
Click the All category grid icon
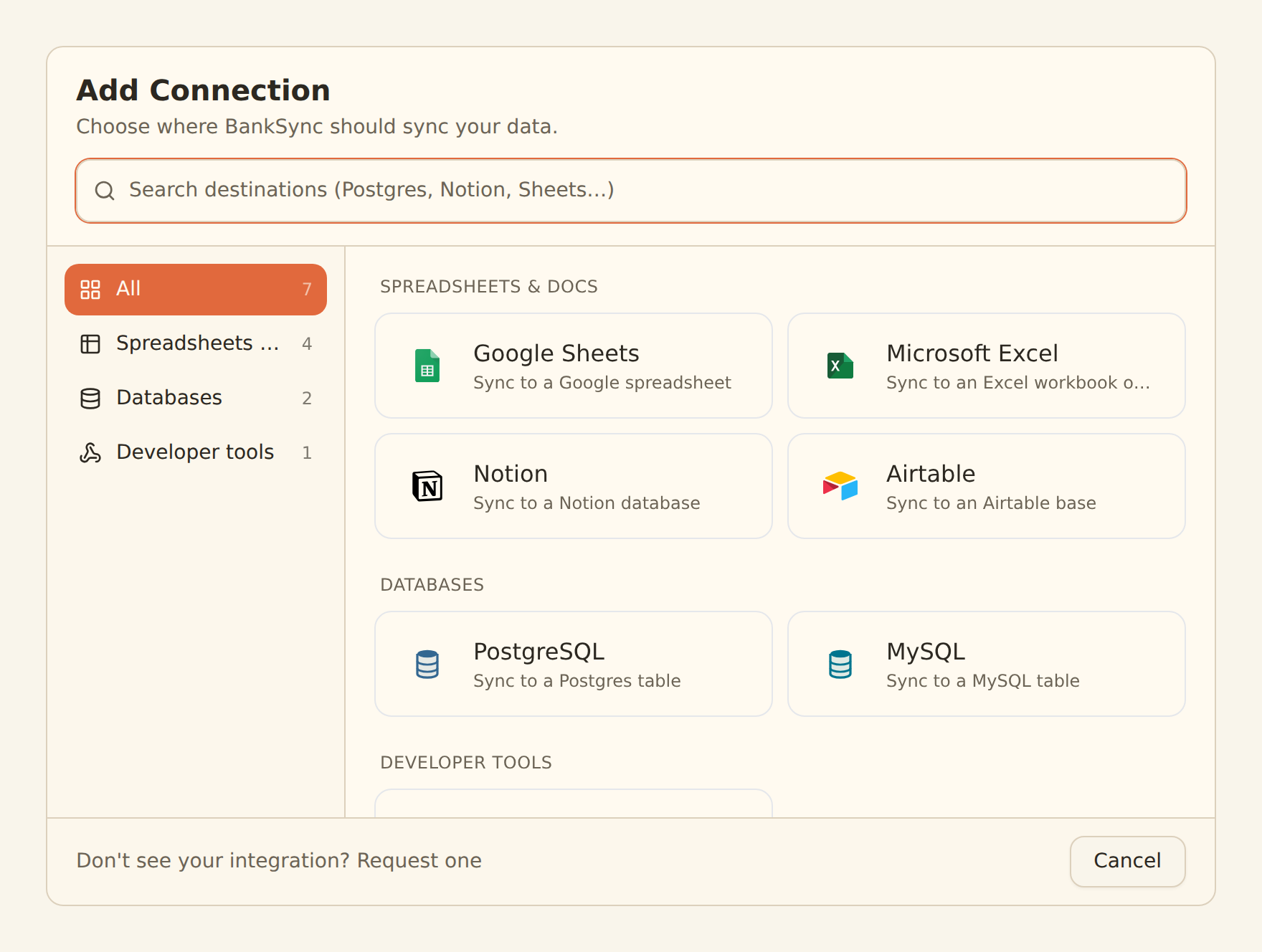point(90,290)
